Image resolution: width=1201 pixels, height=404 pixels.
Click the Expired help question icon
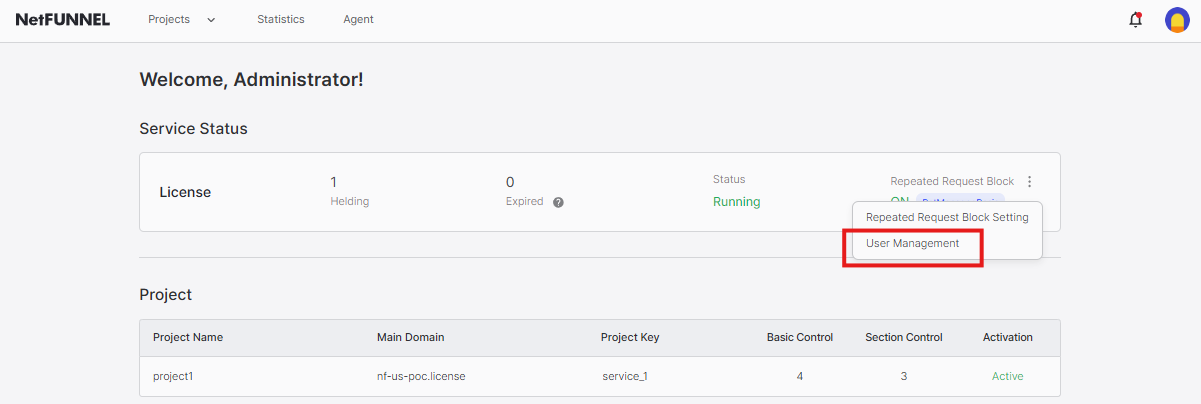pos(558,202)
